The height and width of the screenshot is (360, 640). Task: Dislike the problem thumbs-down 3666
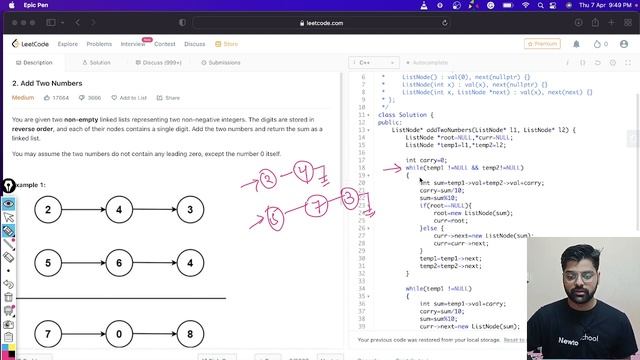click(x=90, y=98)
